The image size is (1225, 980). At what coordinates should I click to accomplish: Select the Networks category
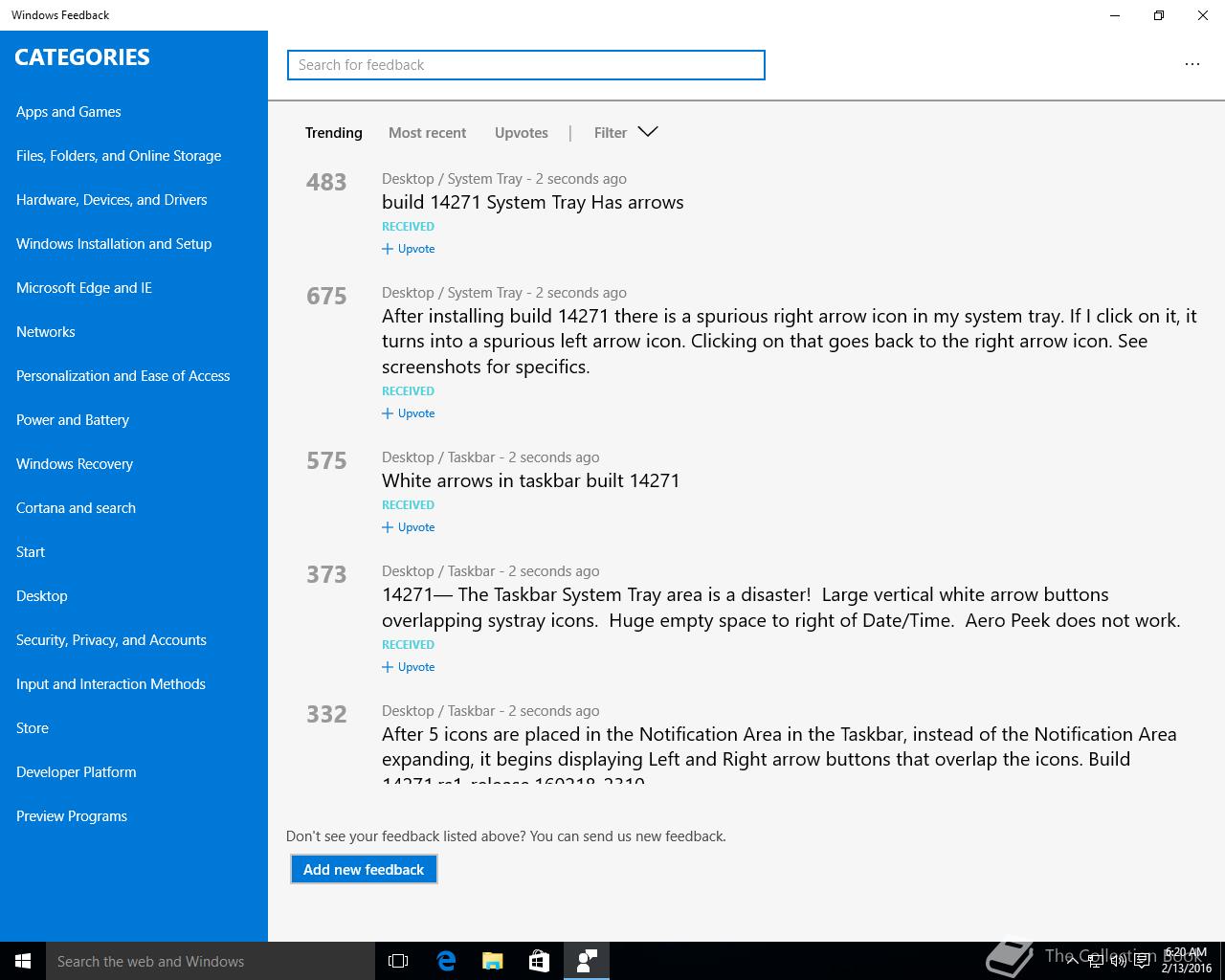46,332
